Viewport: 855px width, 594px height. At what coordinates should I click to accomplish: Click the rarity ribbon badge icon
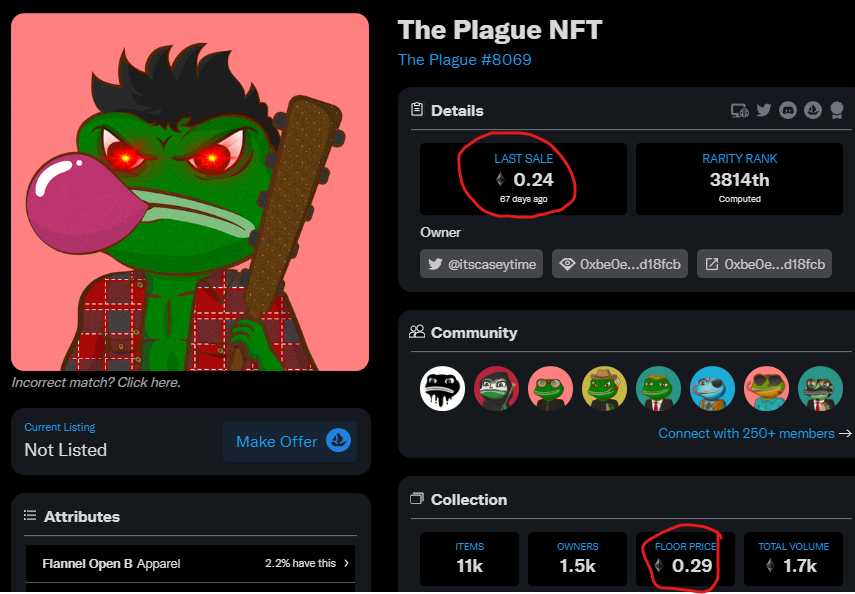(836, 110)
